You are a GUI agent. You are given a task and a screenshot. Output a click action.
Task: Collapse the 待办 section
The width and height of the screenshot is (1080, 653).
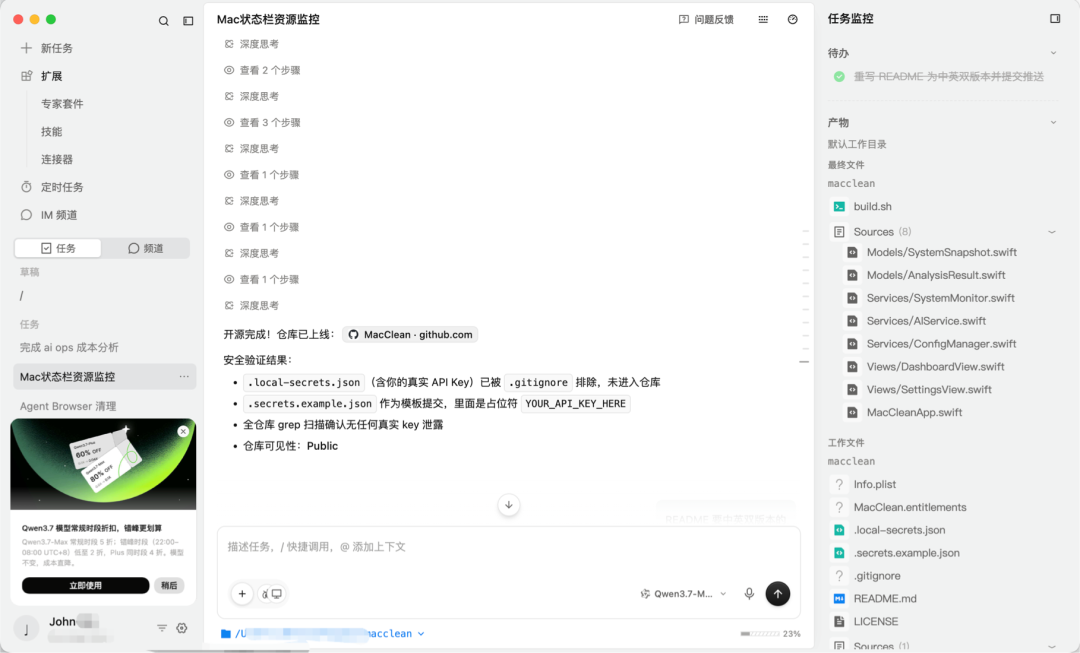pyautogui.click(x=1053, y=53)
